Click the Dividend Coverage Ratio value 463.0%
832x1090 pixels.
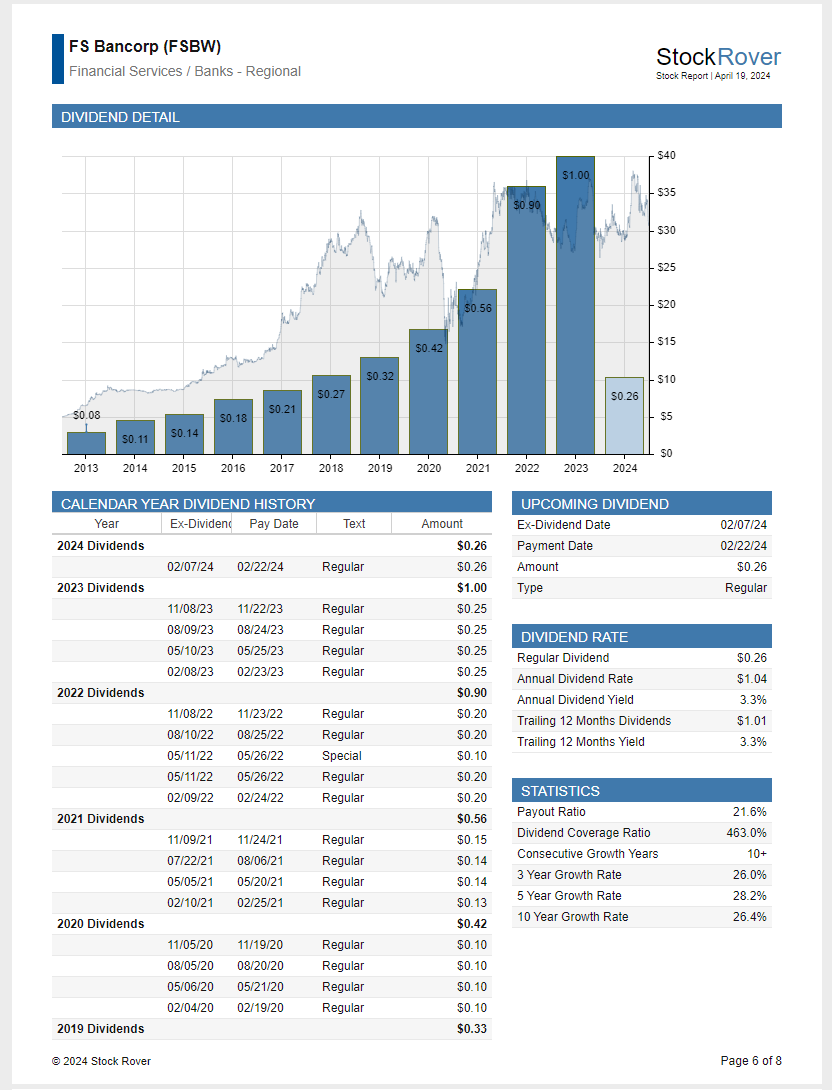(747, 833)
